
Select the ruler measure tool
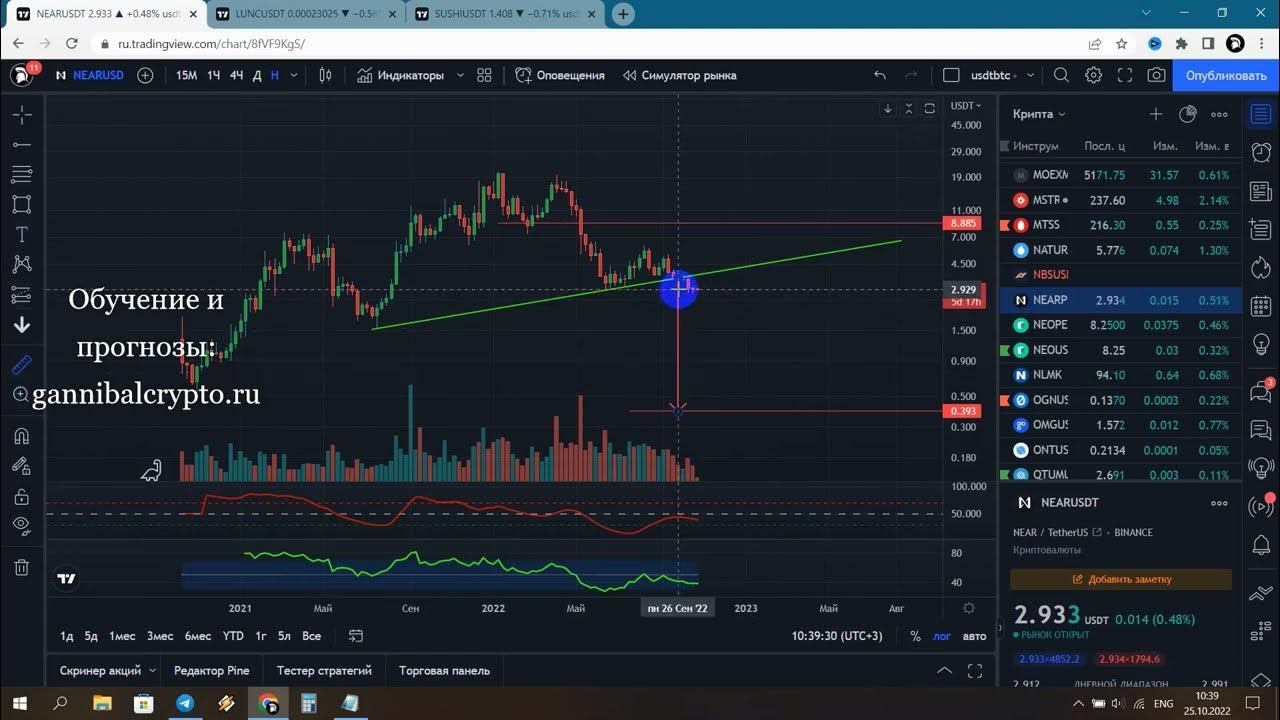click(x=21, y=365)
